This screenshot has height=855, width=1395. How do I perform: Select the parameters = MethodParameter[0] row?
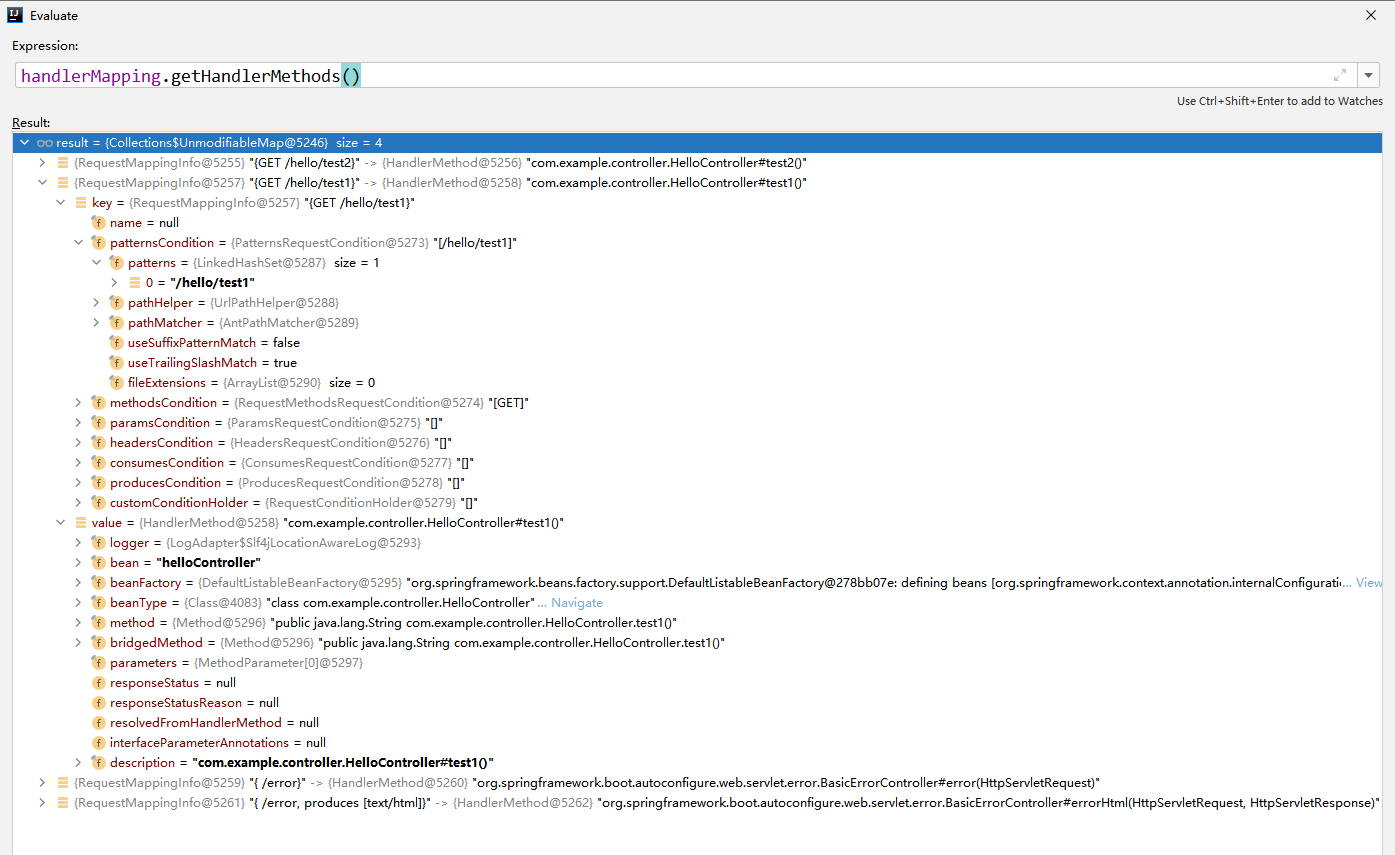[x=698, y=663]
